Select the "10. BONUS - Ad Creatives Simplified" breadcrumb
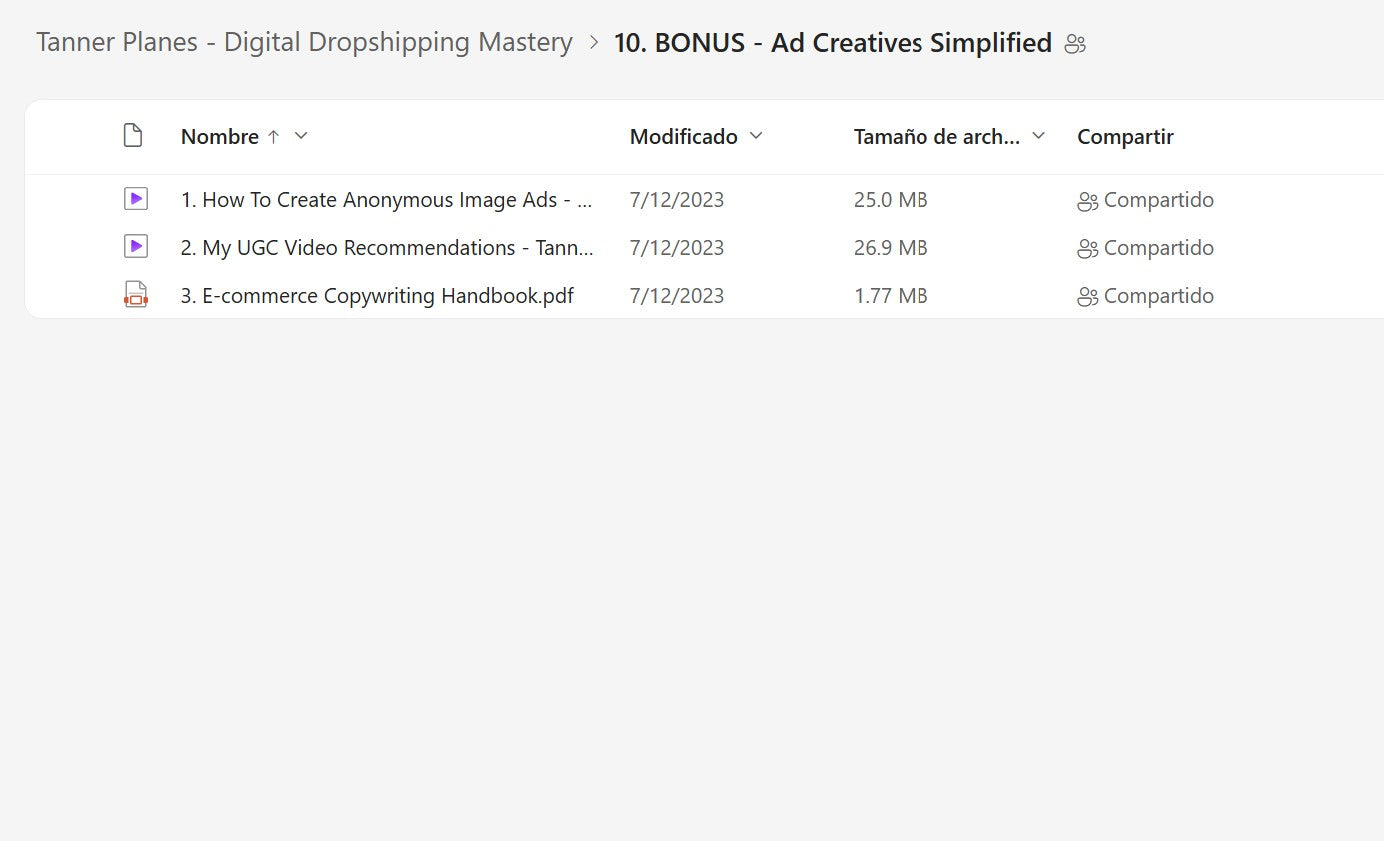The image size is (1384, 841). (832, 43)
